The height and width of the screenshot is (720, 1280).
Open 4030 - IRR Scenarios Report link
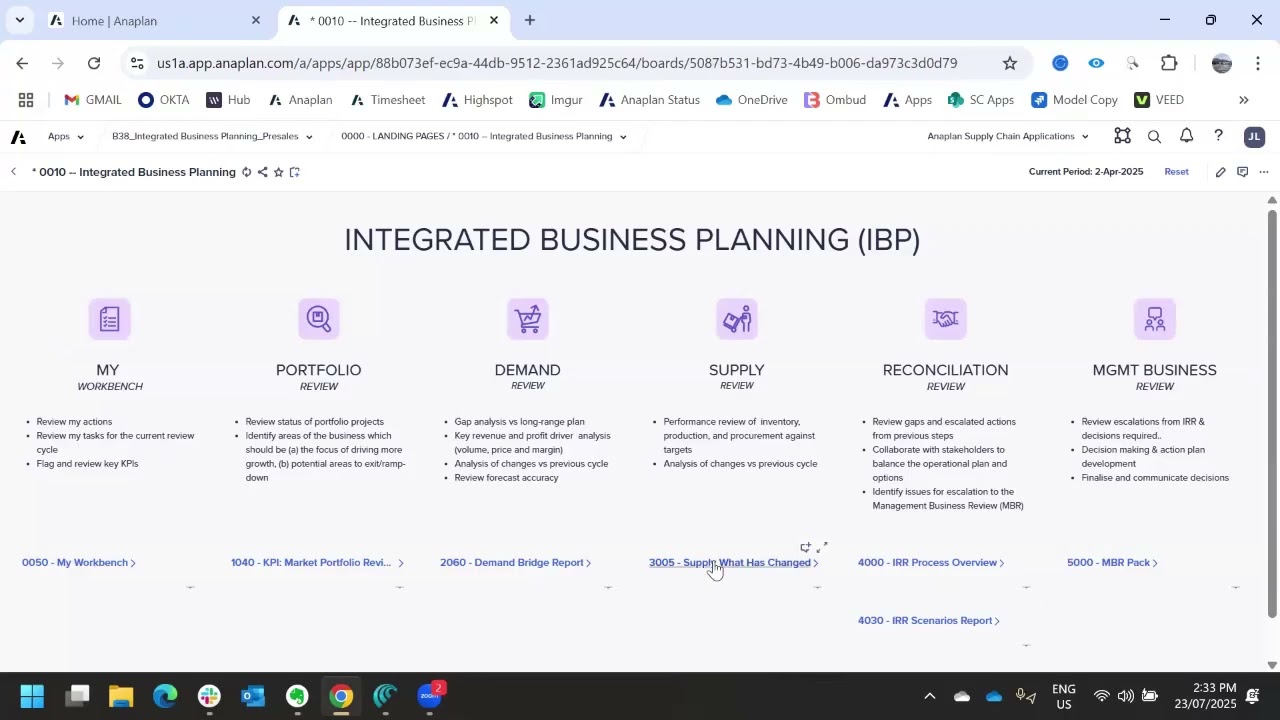click(x=929, y=621)
